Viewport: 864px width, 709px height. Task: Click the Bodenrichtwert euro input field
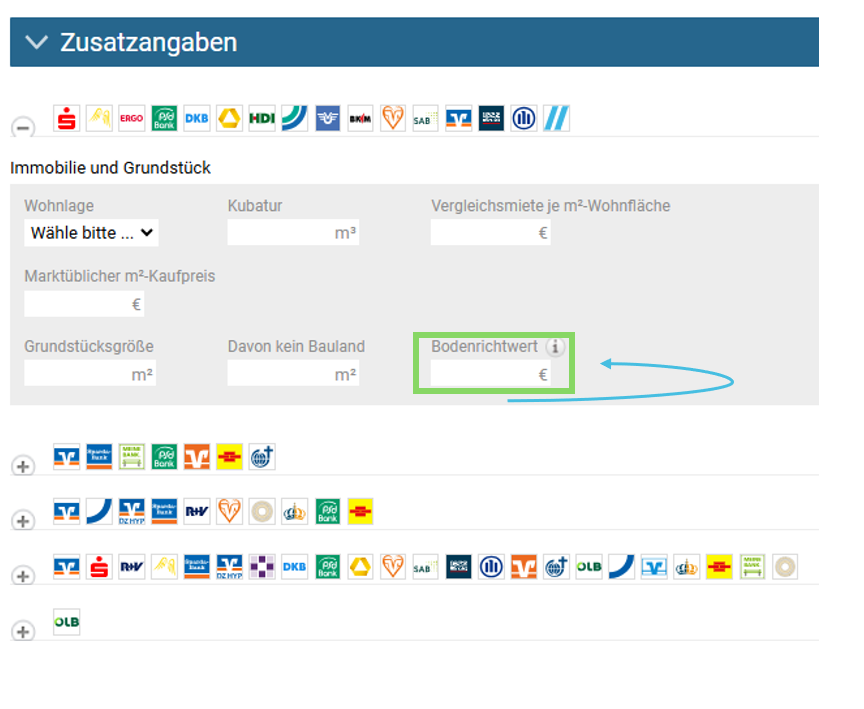click(x=490, y=374)
